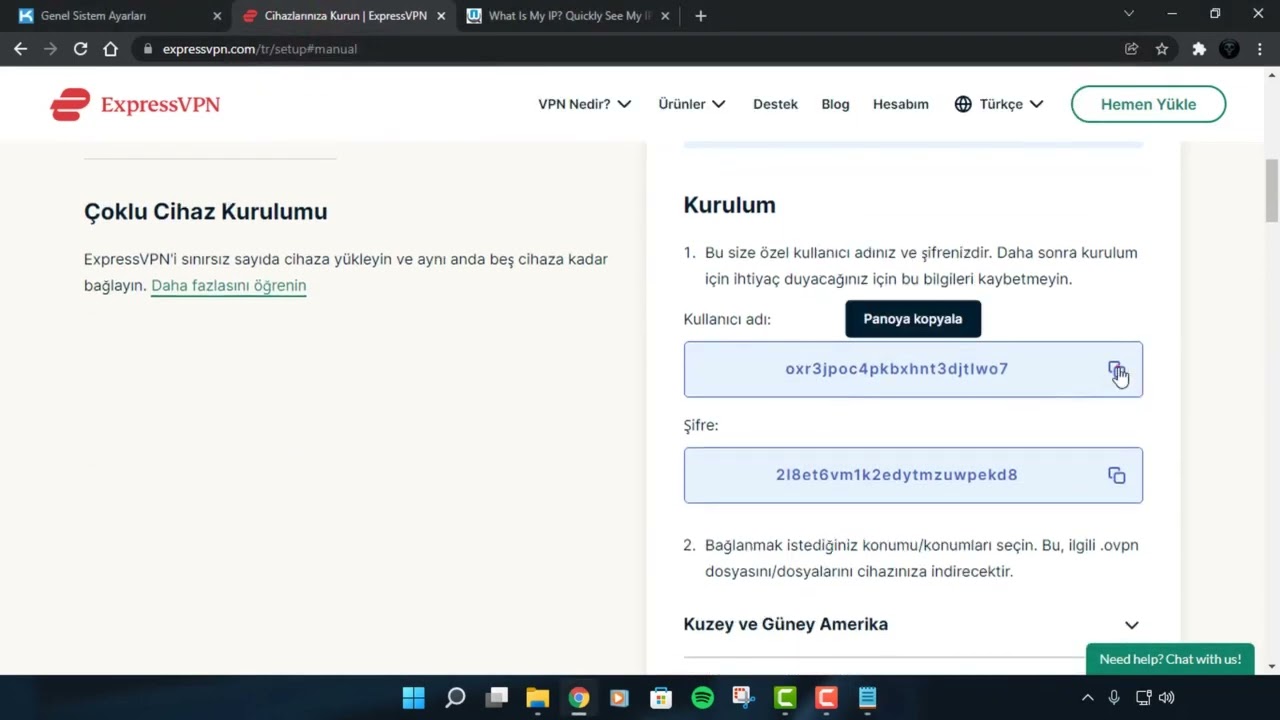This screenshot has width=1280, height=720.
Task: Open Task View on the taskbar
Action: point(497,698)
